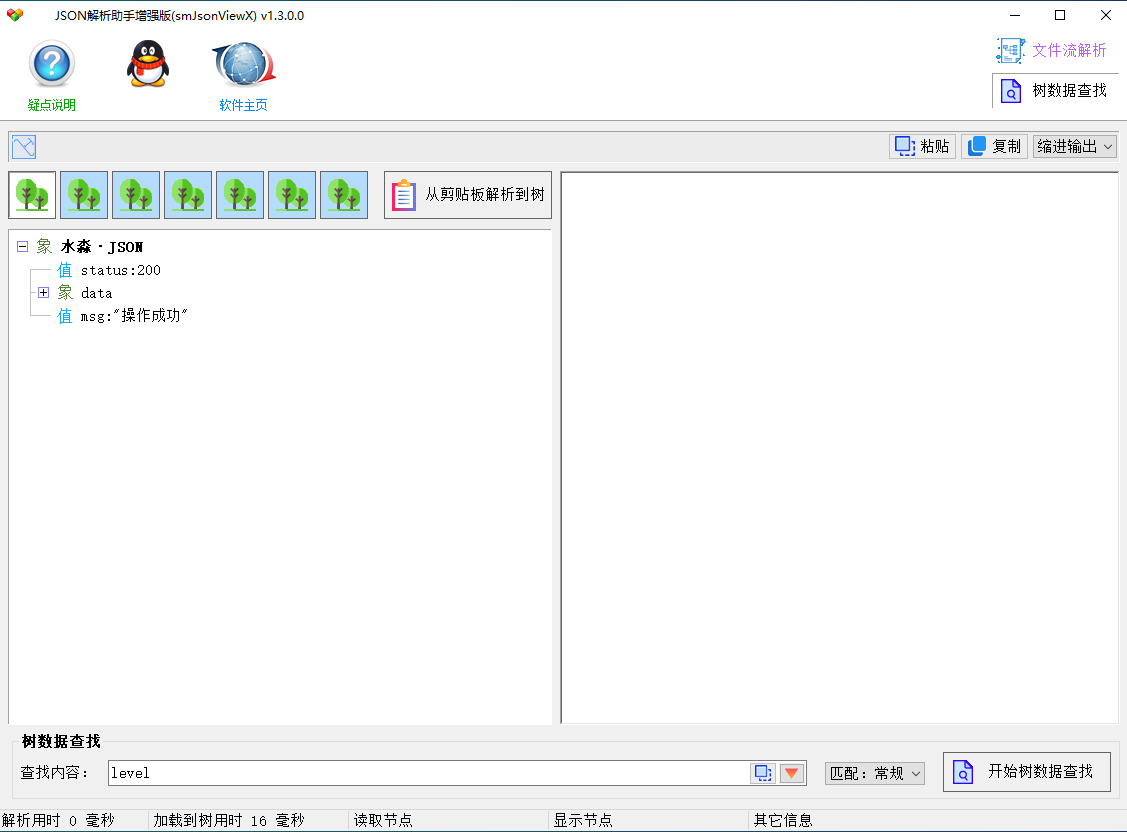1127x832 pixels.
Task: Click the 值 type icon beside status:200
Action: coord(65,270)
